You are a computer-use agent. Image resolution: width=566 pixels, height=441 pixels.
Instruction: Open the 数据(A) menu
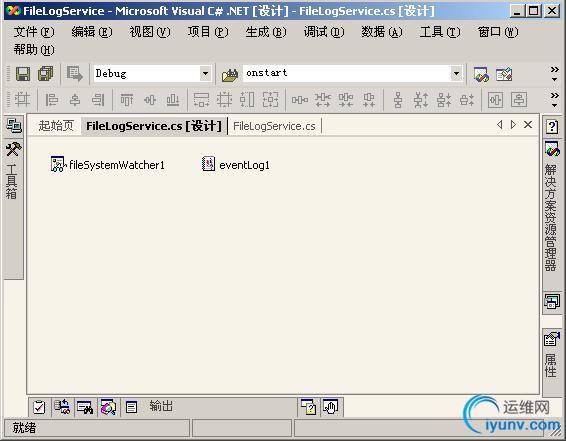pyautogui.click(x=382, y=32)
